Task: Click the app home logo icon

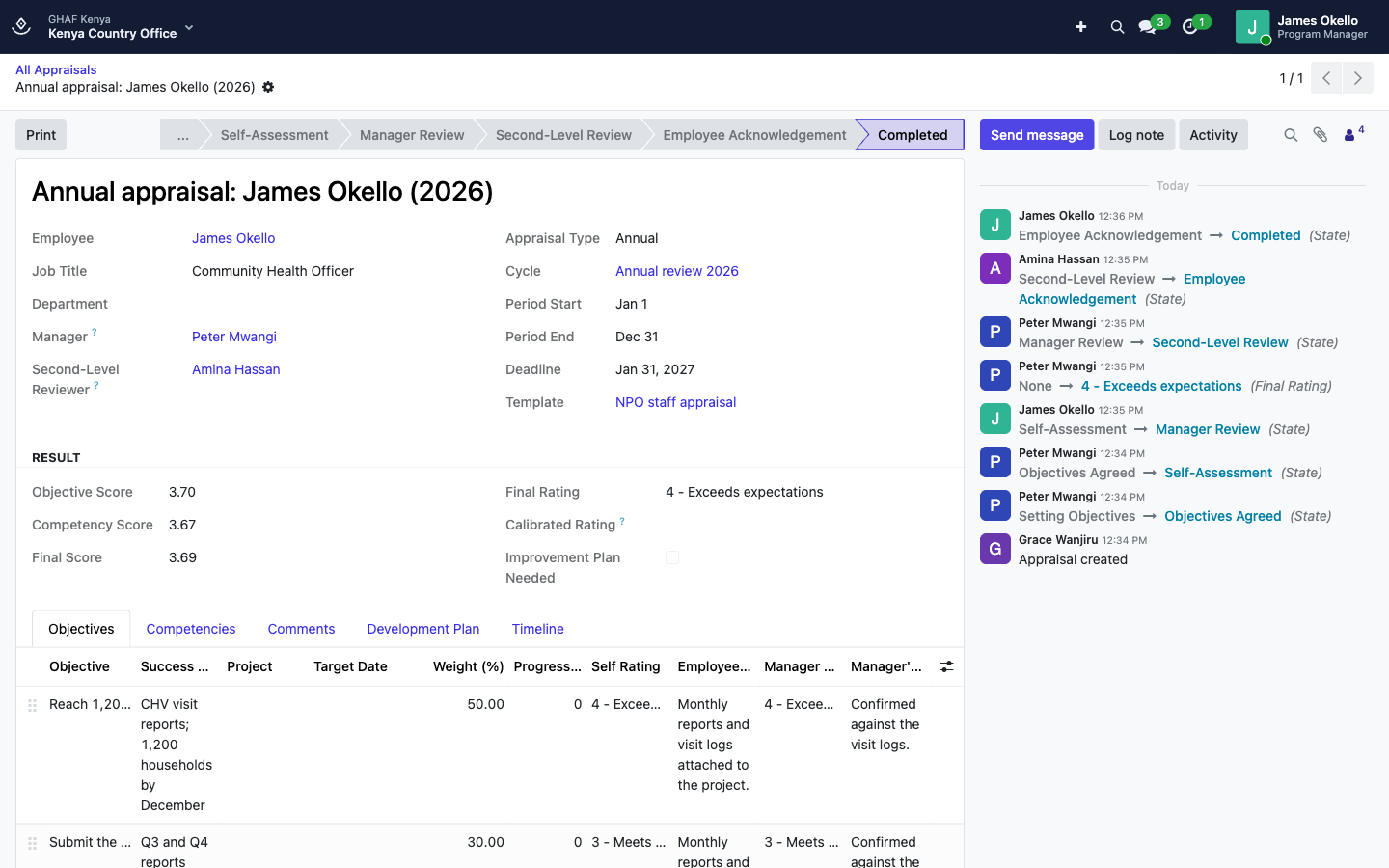Action: [21, 26]
